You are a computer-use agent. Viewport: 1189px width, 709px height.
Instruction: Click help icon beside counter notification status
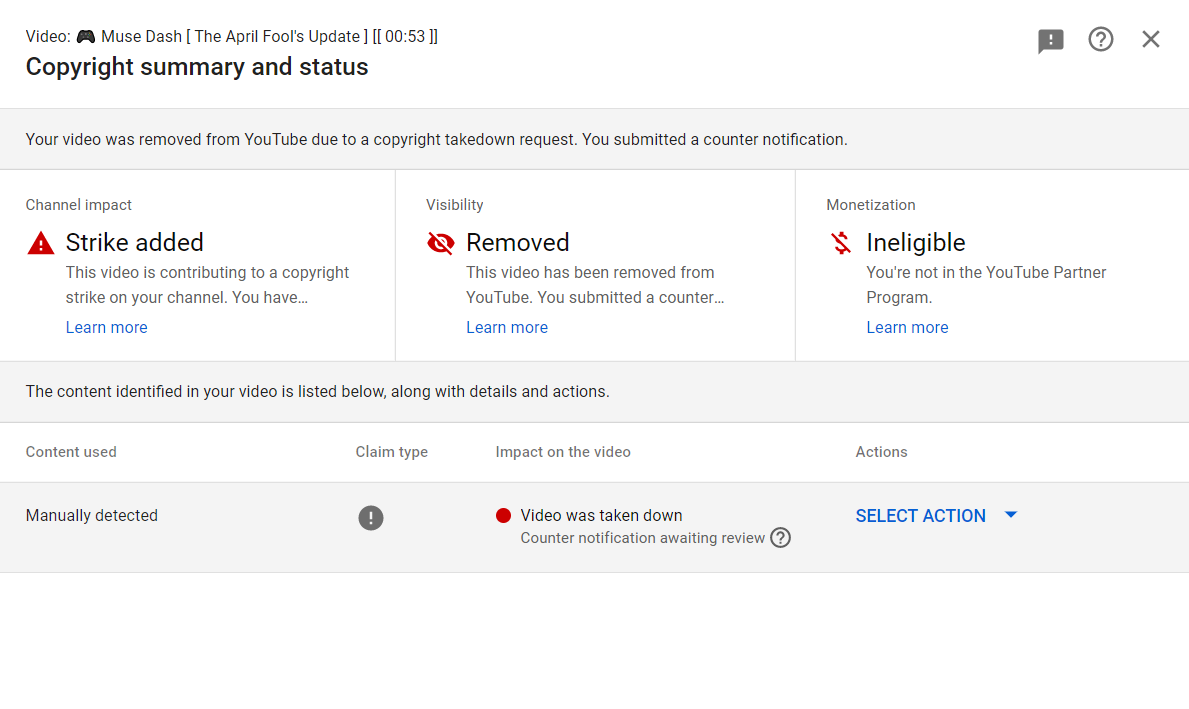tap(780, 538)
